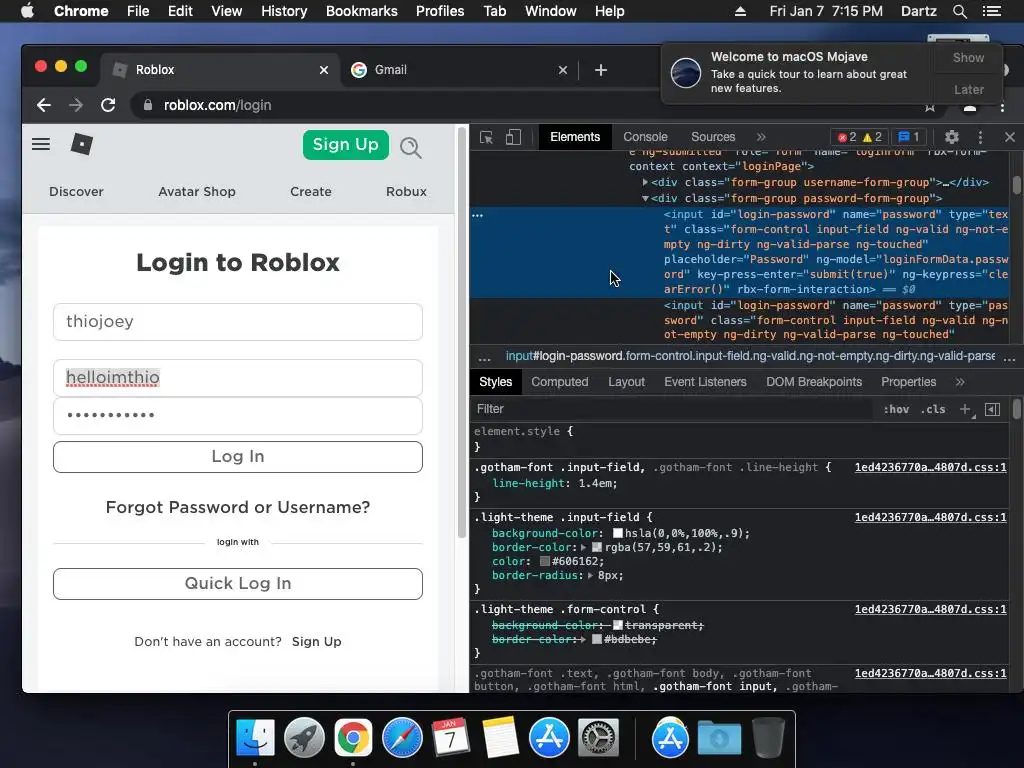Open the Discover nav link

click(76, 192)
